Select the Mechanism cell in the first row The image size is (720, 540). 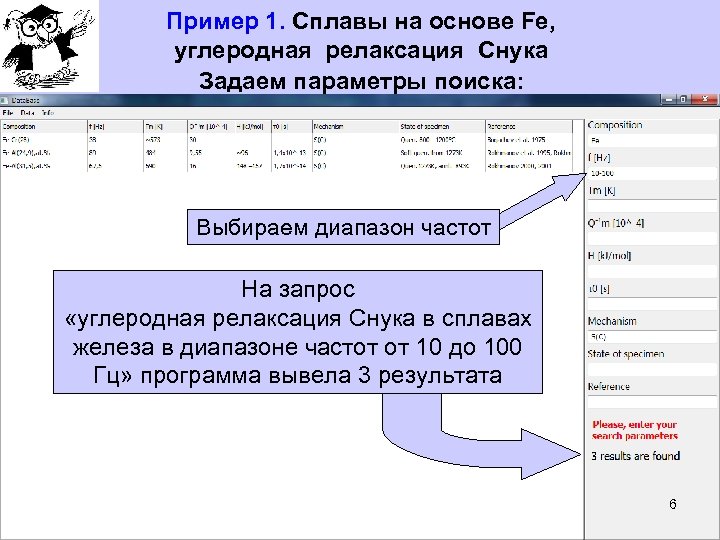(x=355, y=140)
